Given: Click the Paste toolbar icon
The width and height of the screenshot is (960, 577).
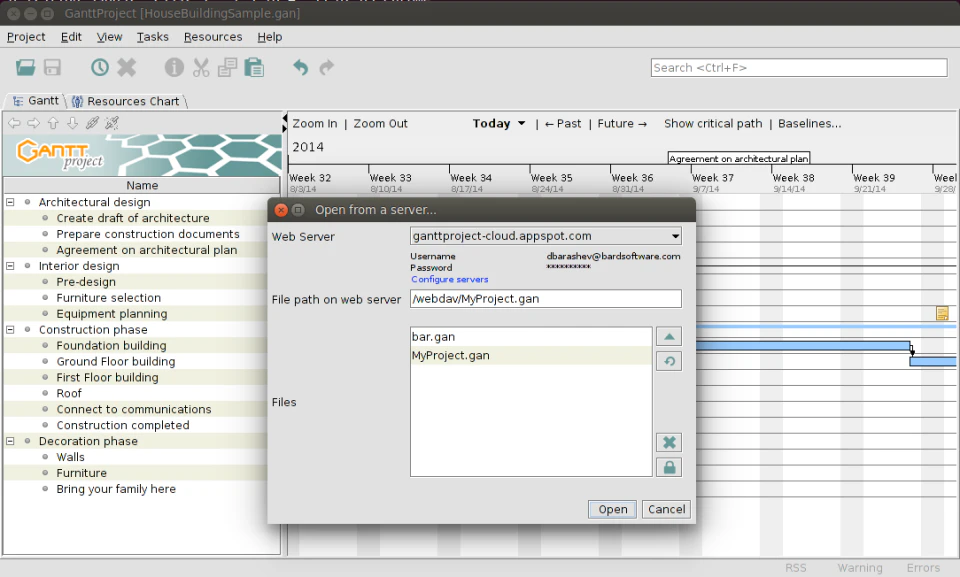Looking at the screenshot, I should tap(253, 67).
